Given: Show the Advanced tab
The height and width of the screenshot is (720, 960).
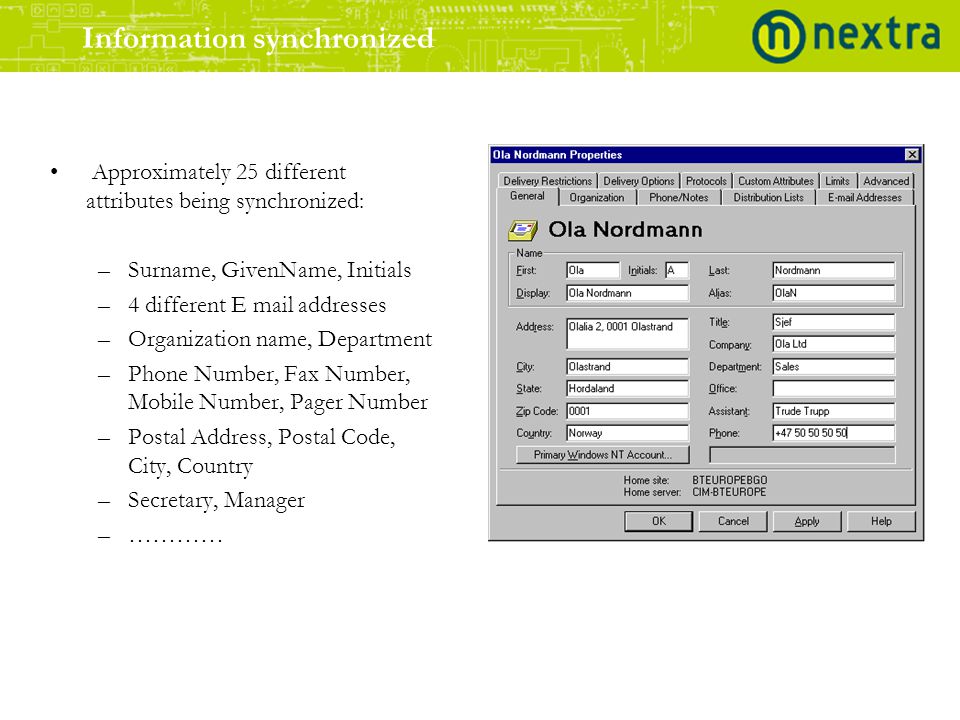Looking at the screenshot, I should pos(886,181).
